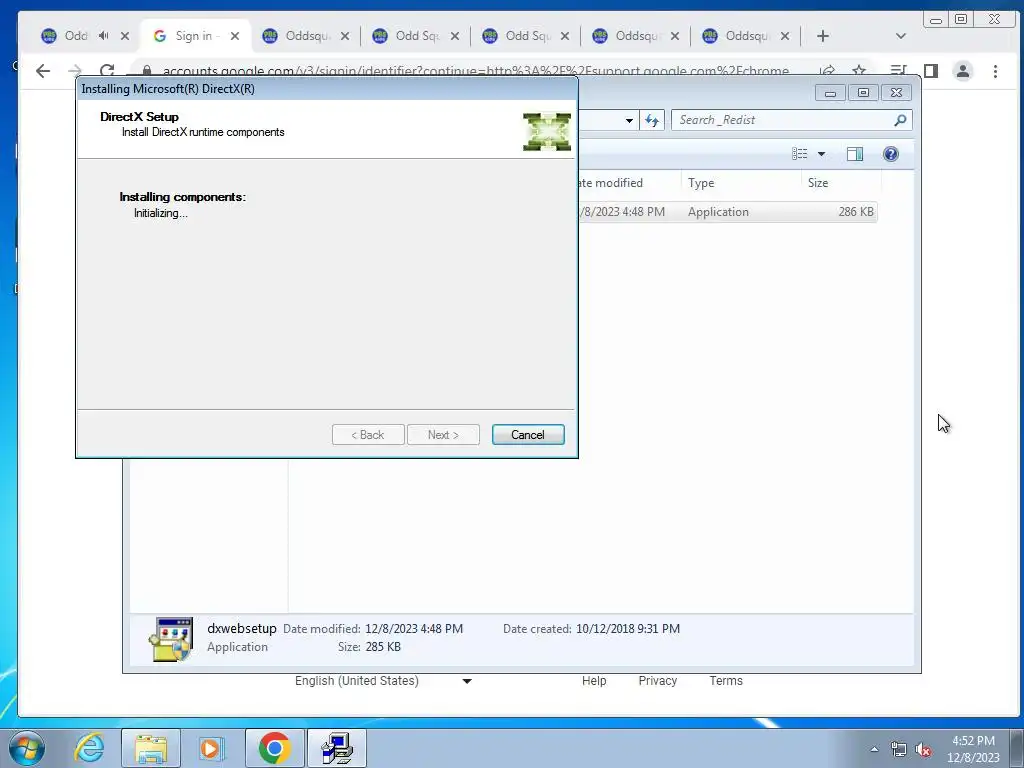Go back in Chrome browser
The image size is (1024, 768).
point(43,71)
